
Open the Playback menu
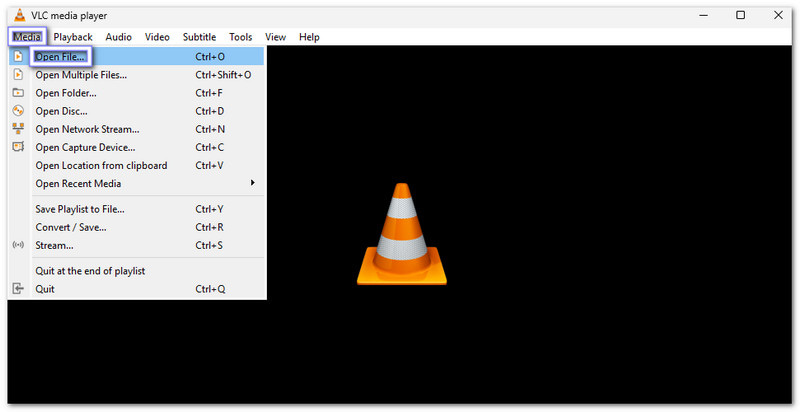(x=73, y=37)
